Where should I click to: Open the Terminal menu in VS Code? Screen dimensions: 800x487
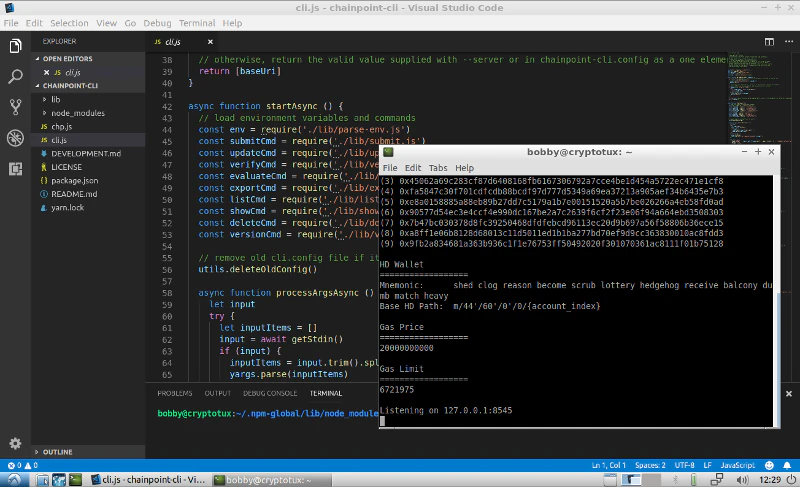[197, 23]
